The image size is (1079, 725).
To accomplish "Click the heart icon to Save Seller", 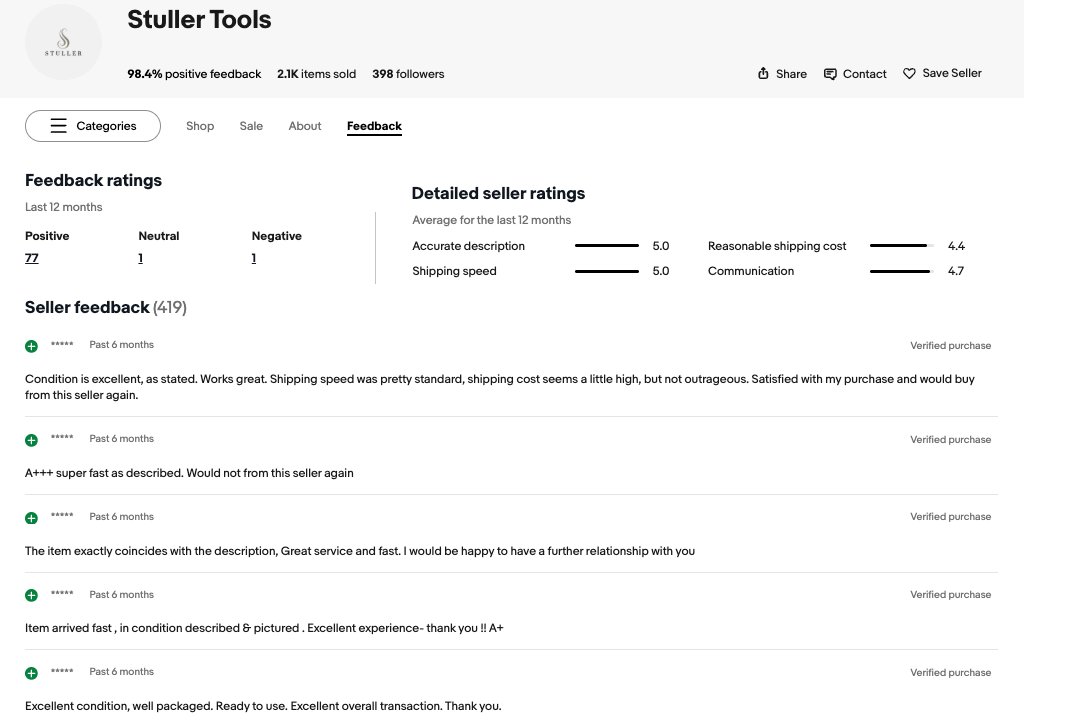I will 909,73.
